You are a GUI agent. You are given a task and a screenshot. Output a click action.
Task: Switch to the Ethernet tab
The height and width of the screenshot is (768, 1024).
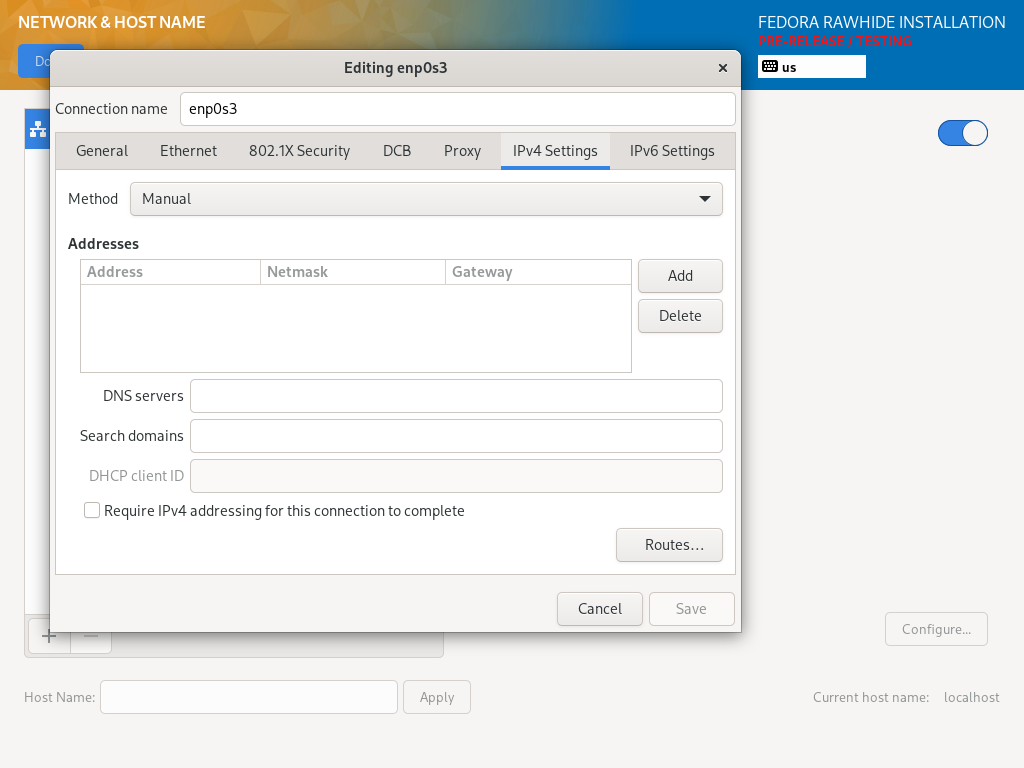click(189, 151)
